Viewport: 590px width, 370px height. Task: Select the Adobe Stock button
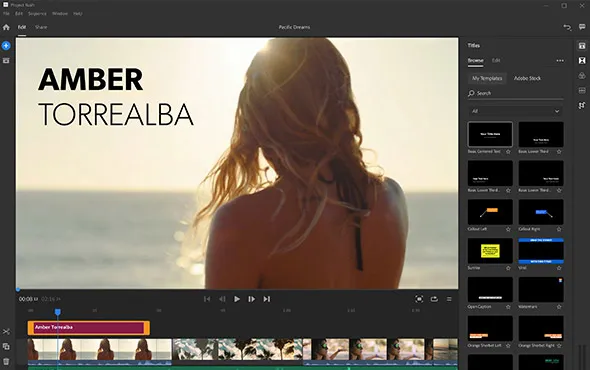pyautogui.click(x=527, y=78)
